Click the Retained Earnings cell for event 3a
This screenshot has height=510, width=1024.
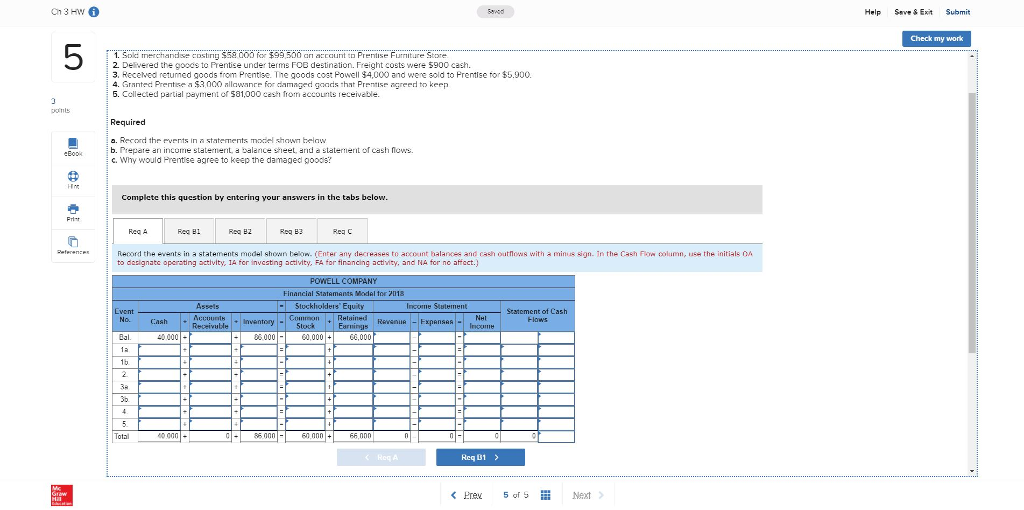[x=353, y=388]
